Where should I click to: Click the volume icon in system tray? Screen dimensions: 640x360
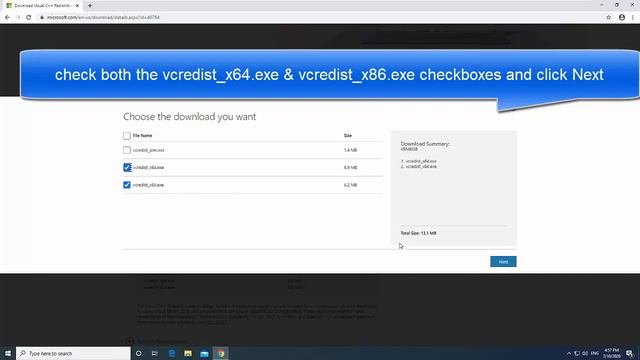click(x=585, y=353)
